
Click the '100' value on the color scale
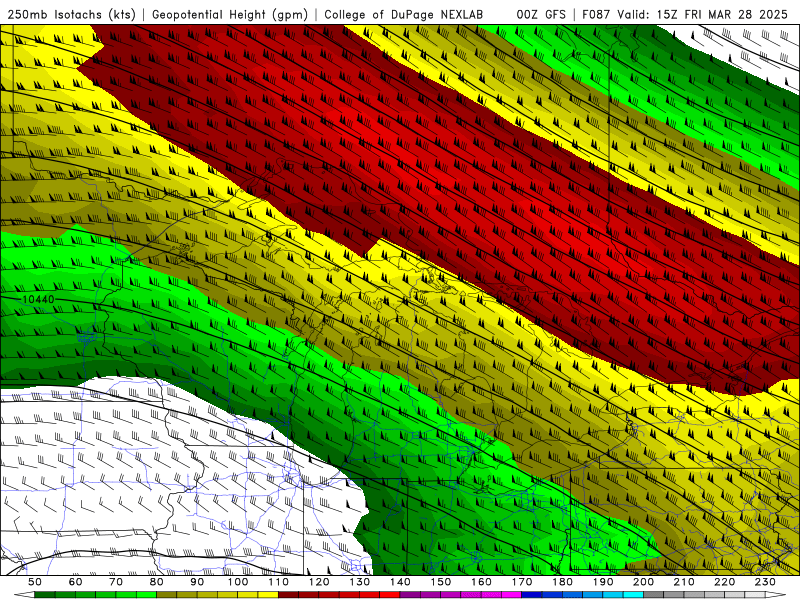[238, 582]
